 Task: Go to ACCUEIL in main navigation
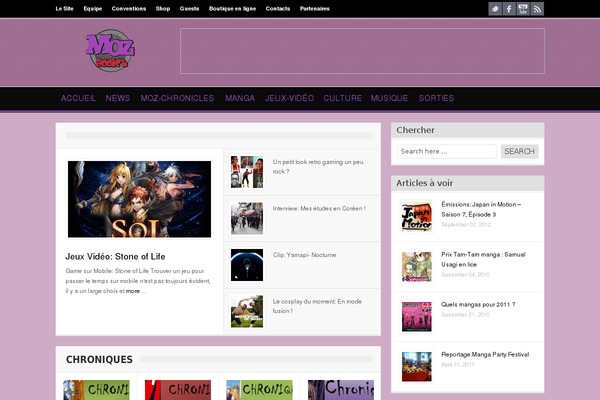[78, 98]
